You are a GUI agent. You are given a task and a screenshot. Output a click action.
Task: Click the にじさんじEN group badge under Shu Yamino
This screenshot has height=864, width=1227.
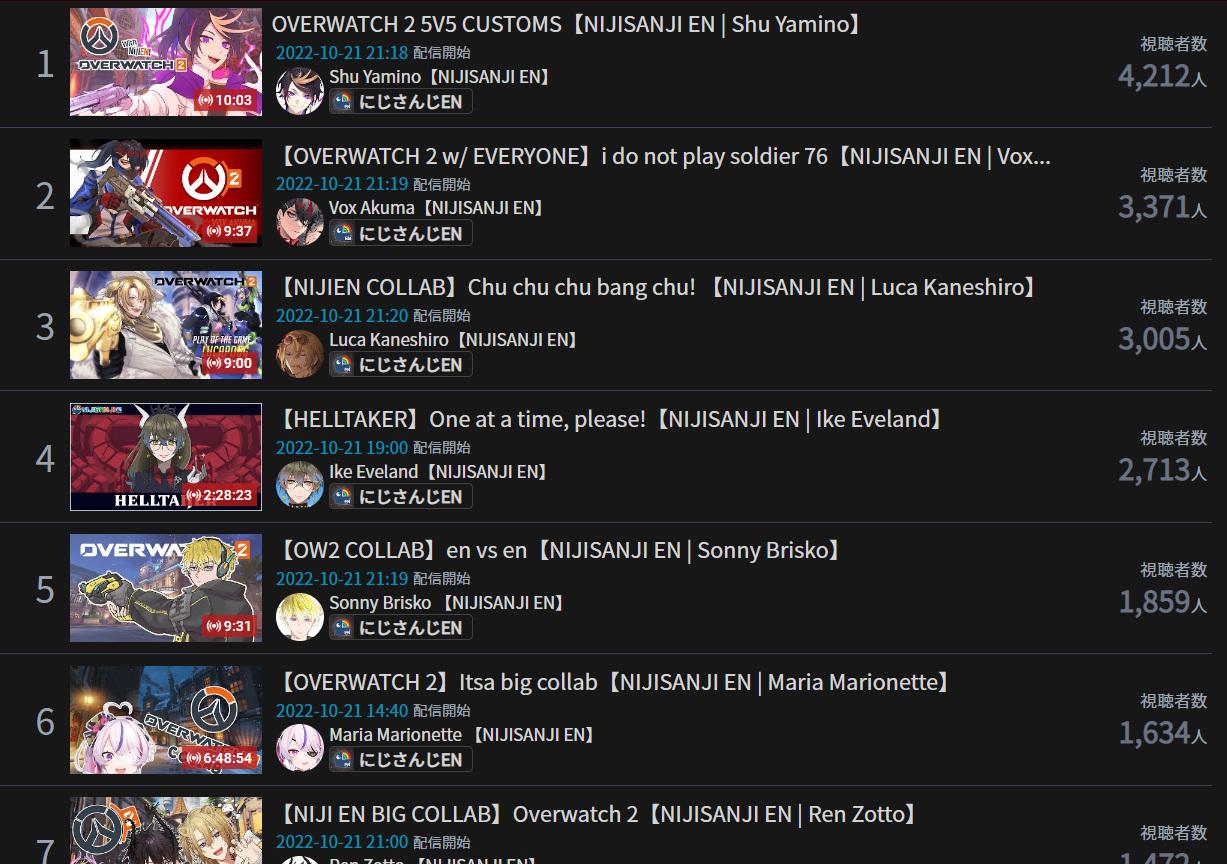[x=401, y=101]
